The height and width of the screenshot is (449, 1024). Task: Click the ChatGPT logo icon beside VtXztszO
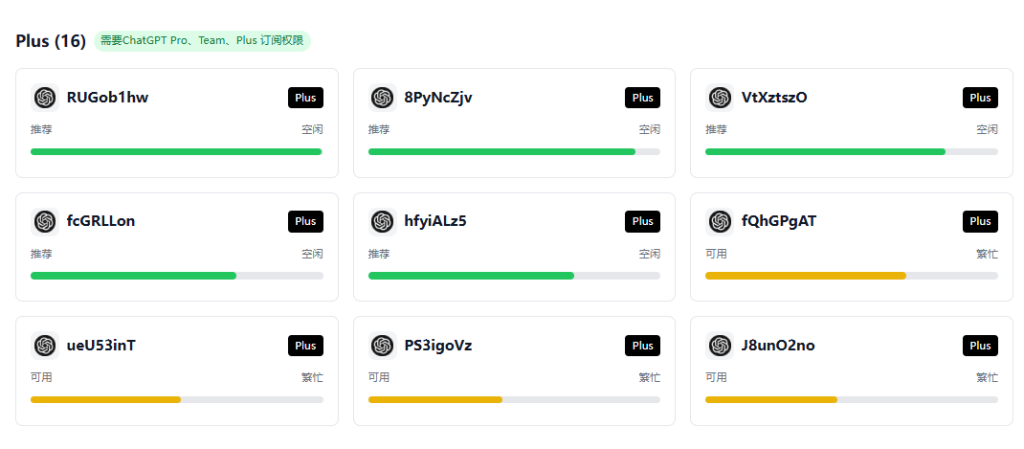point(718,97)
